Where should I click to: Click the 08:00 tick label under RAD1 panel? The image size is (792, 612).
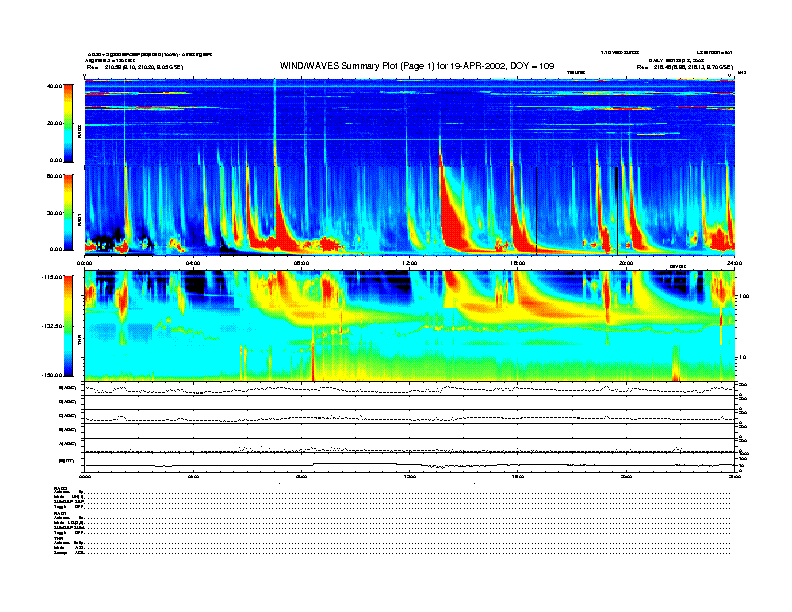coord(301,263)
